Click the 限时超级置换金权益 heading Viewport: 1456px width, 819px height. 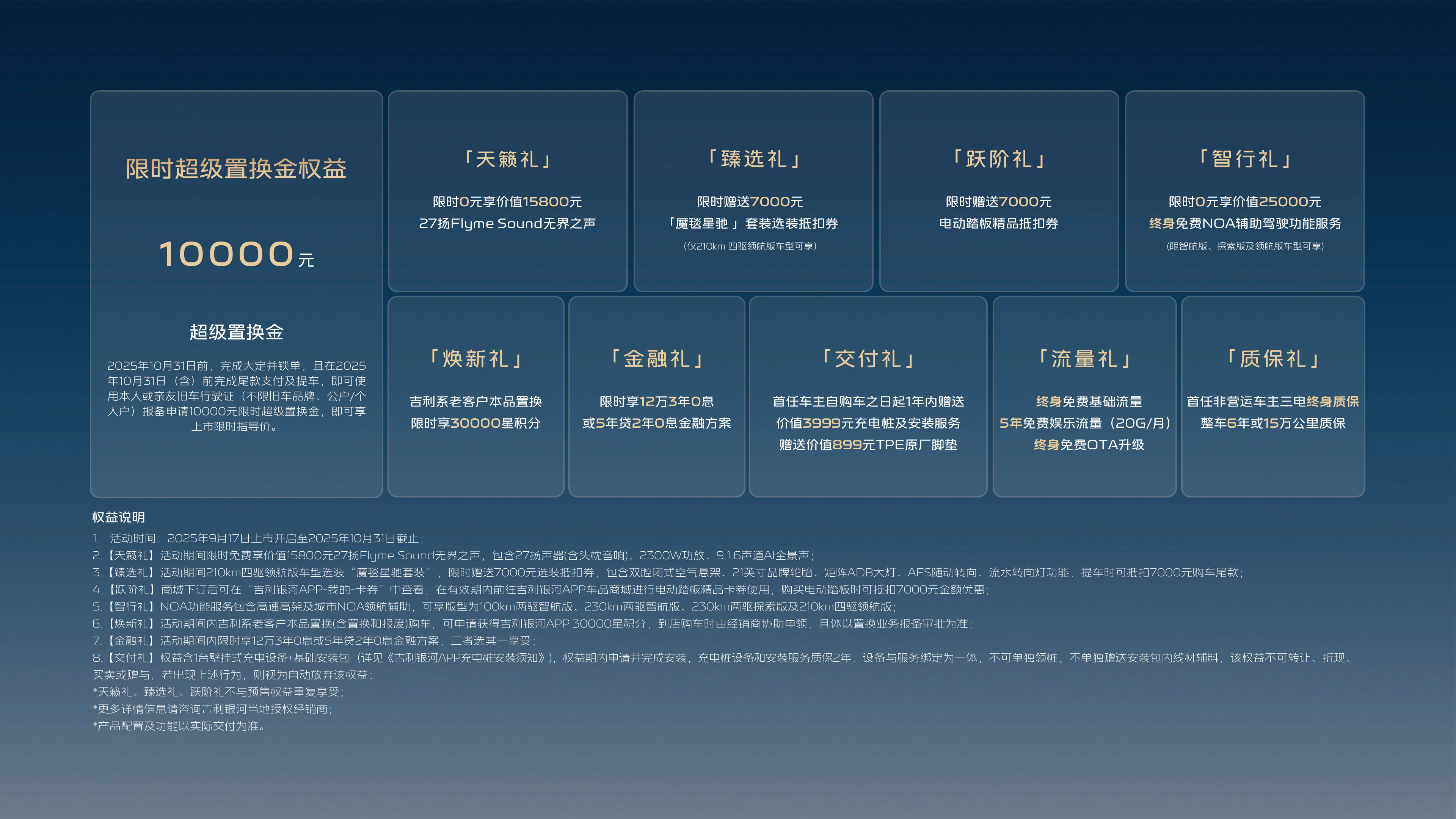click(x=236, y=168)
